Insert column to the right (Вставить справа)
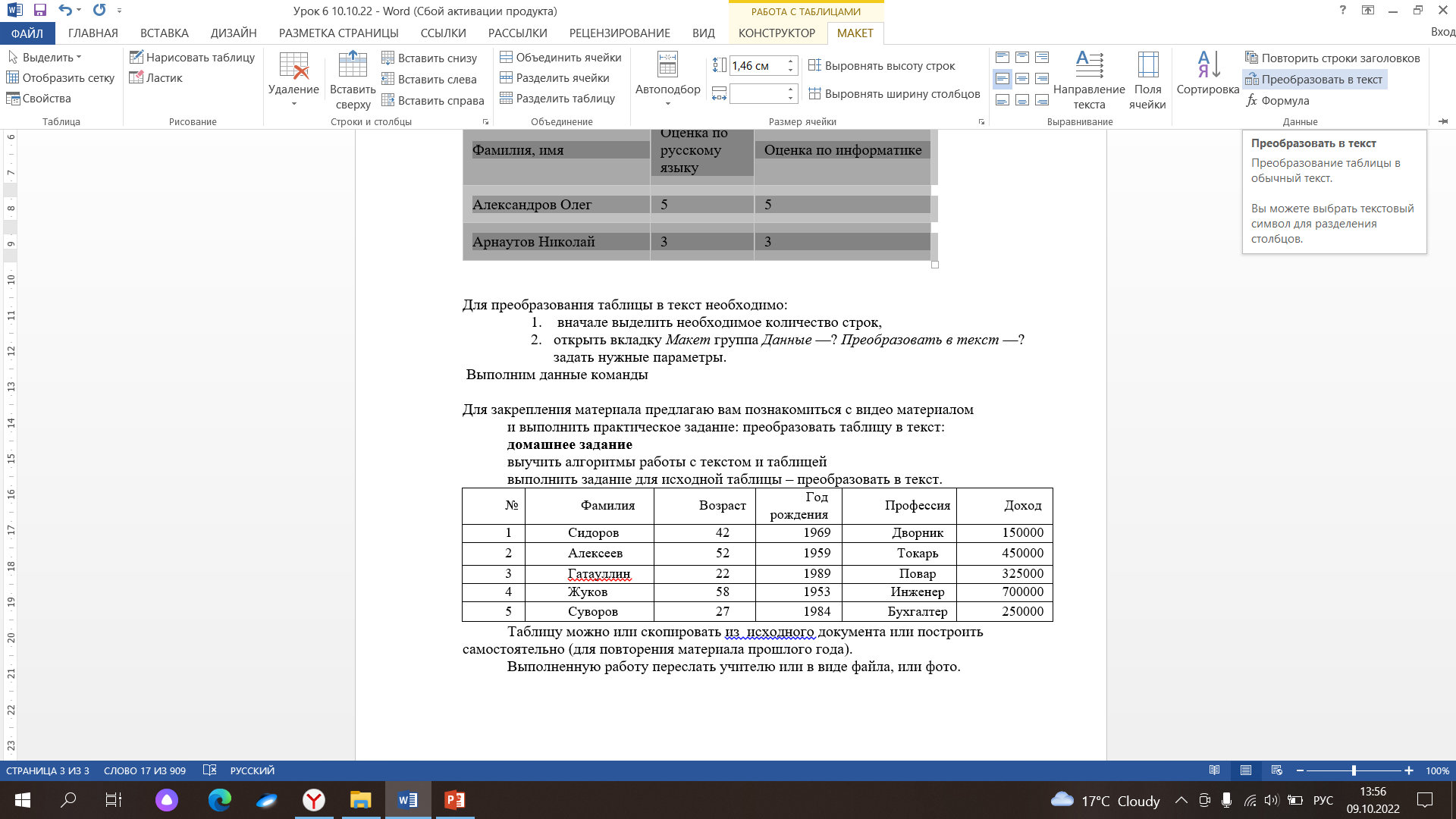 433,100
